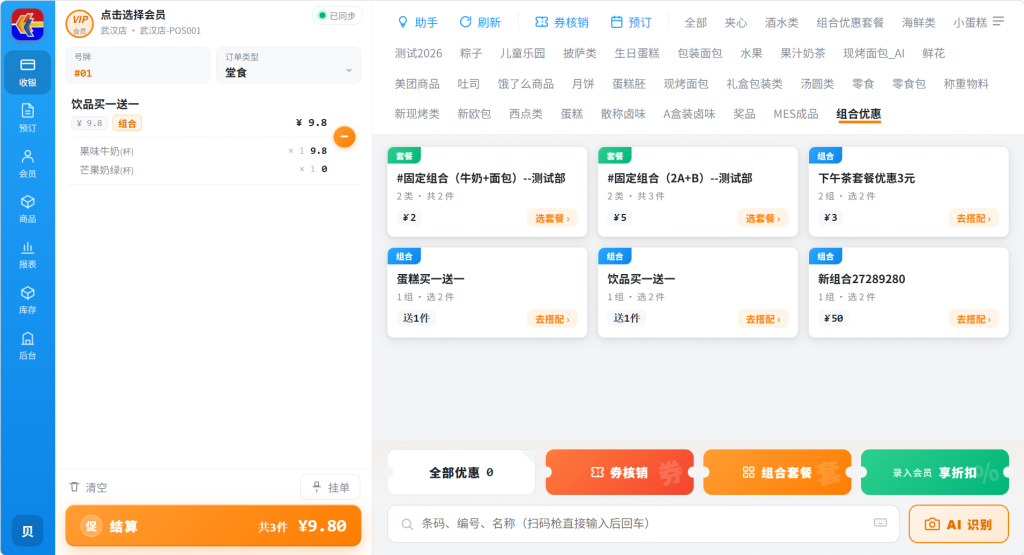Click 选套餐 on #固定组合(牛奶+面包) card
This screenshot has width=1024, height=555.
tap(552, 218)
